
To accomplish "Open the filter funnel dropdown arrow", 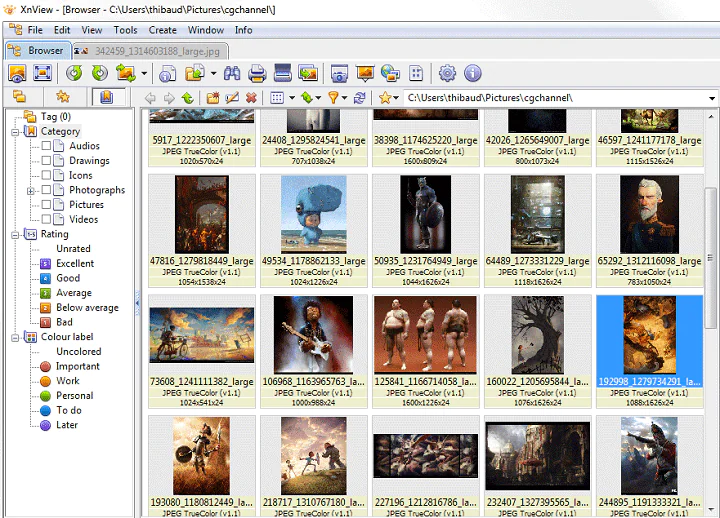I will pyautogui.click(x=343, y=98).
